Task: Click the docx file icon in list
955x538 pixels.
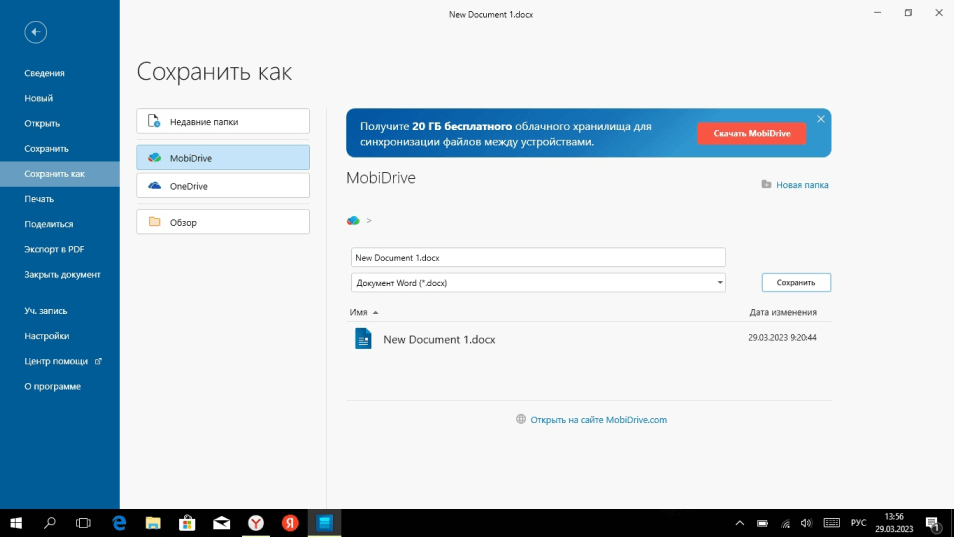Action: [363, 338]
